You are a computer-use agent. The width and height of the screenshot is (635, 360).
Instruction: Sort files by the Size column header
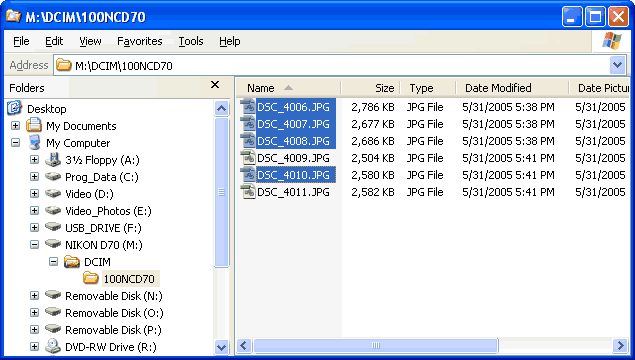point(371,88)
